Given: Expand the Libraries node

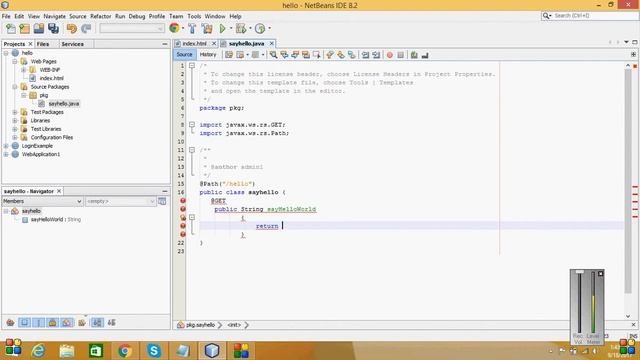Looking at the screenshot, I should click(x=15, y=120).
